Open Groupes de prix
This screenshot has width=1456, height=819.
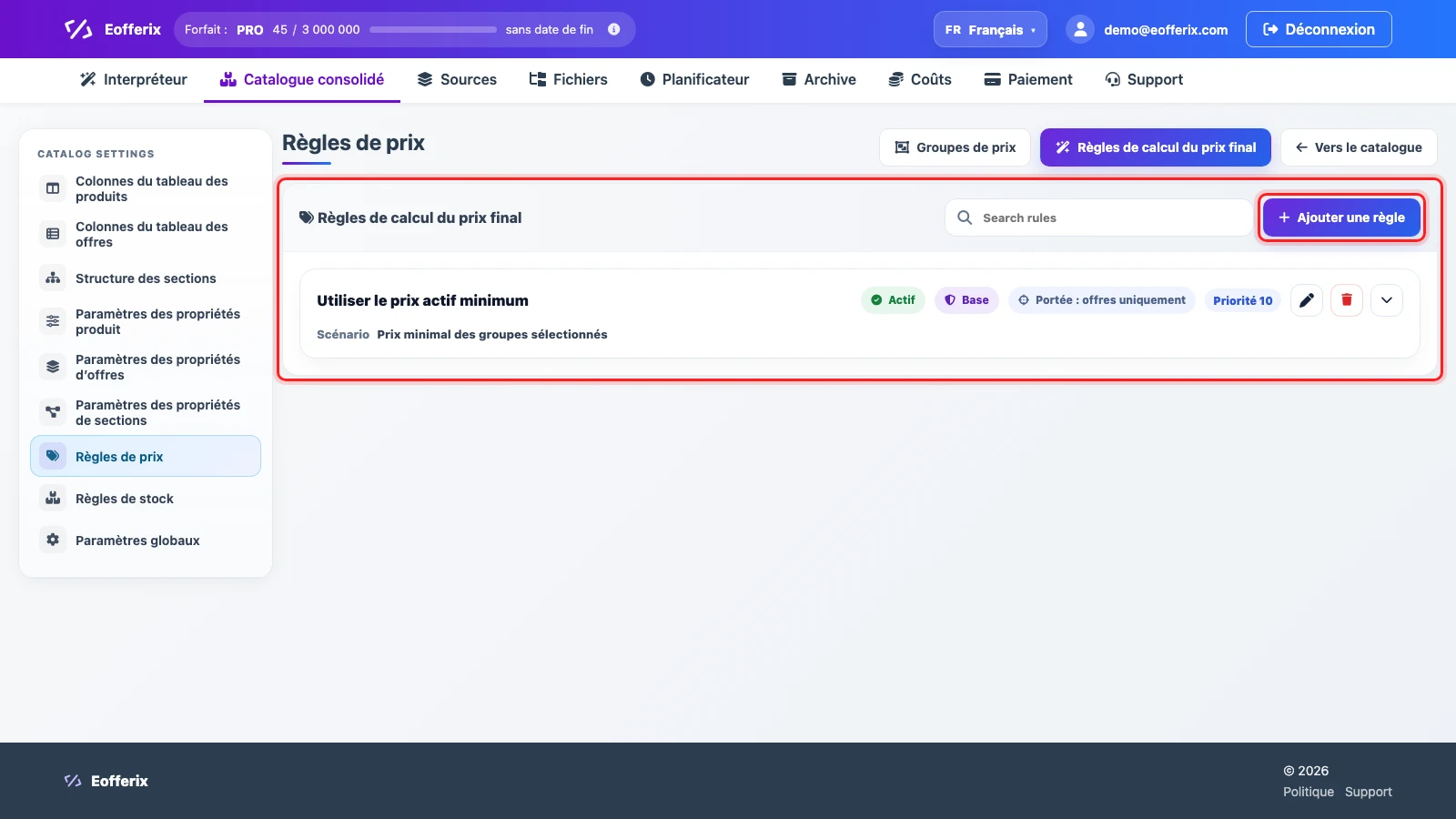[955, 147]
